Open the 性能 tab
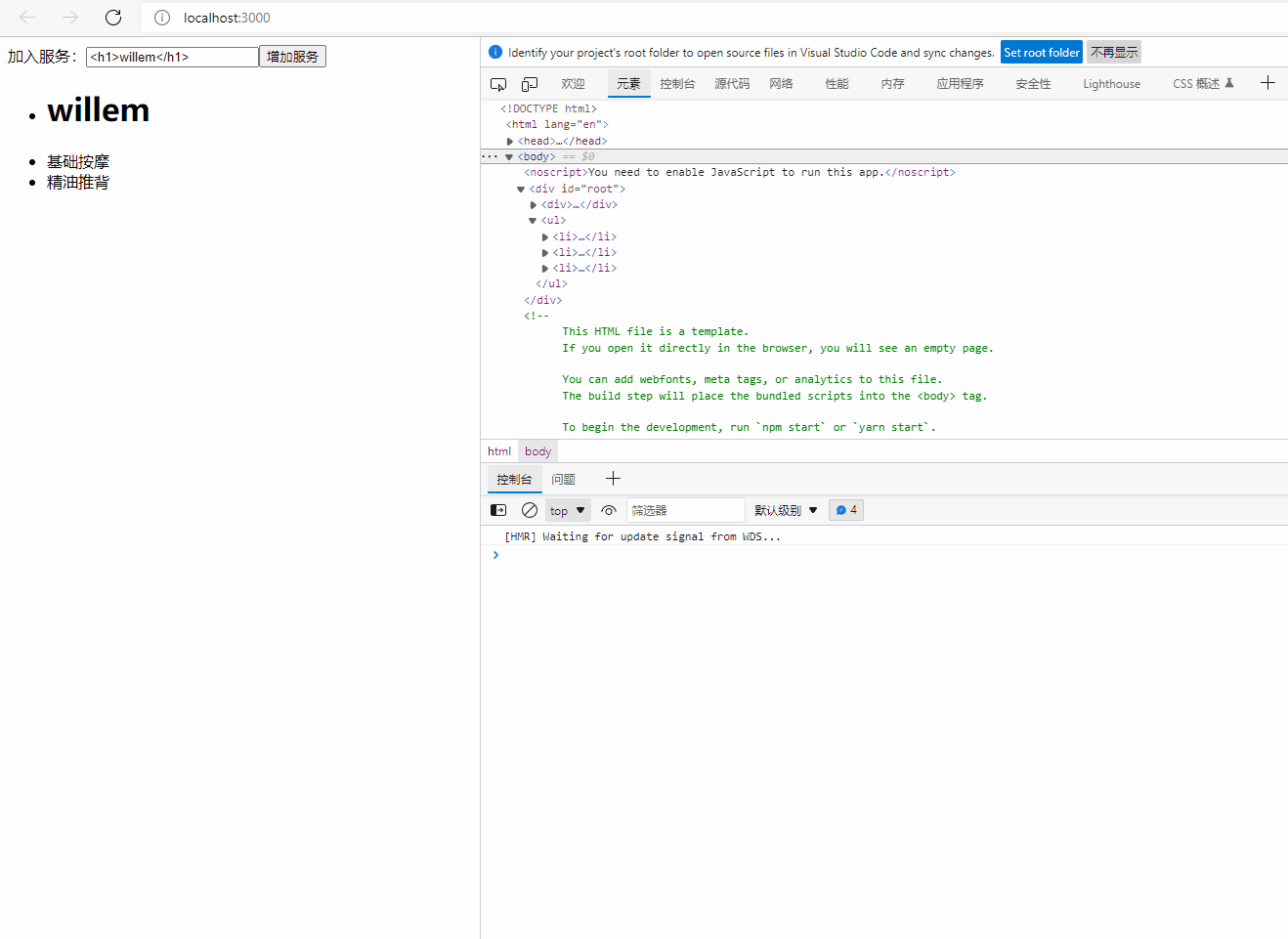The height and width of the screenshot is (939, 1288). (837, 84)
